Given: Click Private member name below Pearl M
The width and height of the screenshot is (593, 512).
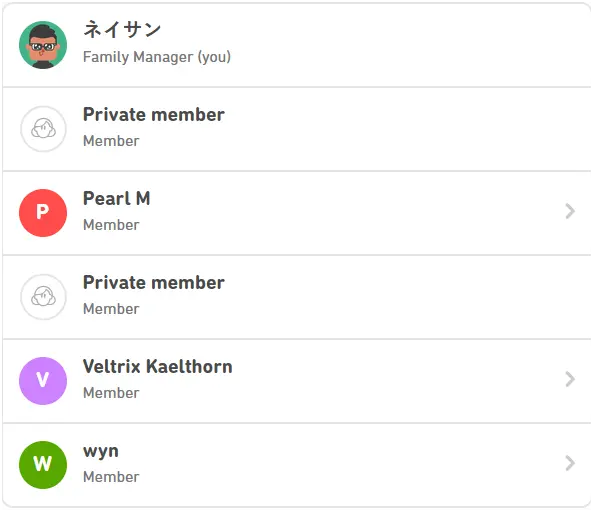Looking at the screenshot, I should [154, 282].
